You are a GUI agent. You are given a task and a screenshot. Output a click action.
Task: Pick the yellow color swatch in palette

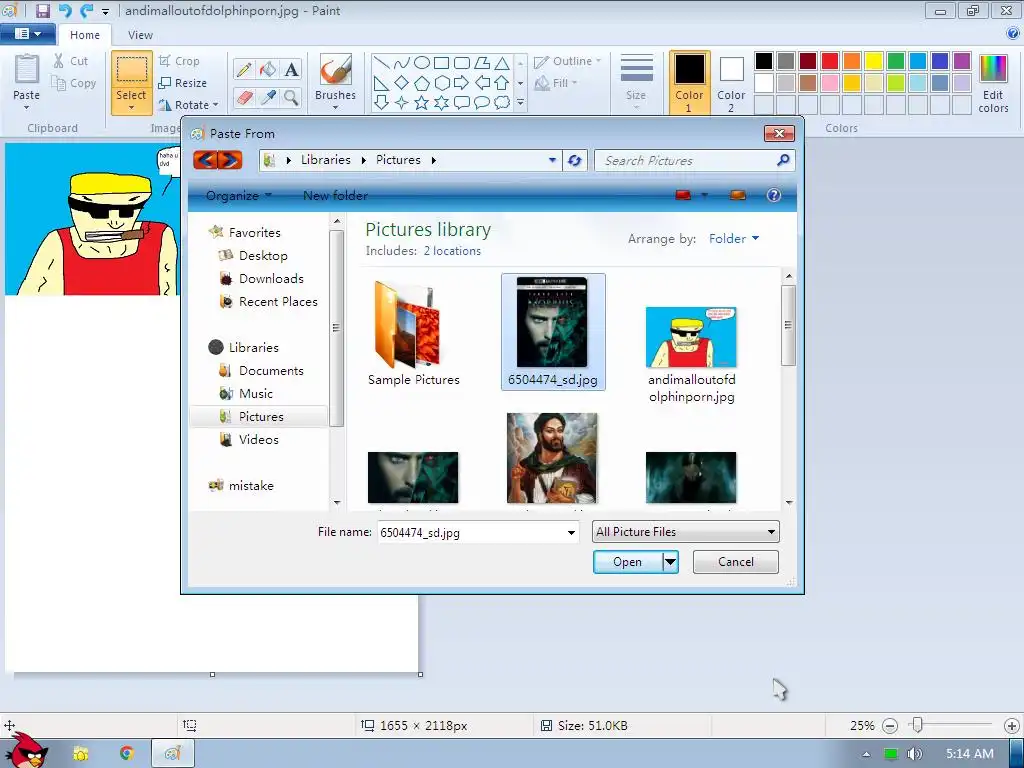click(x=874, y=61)
